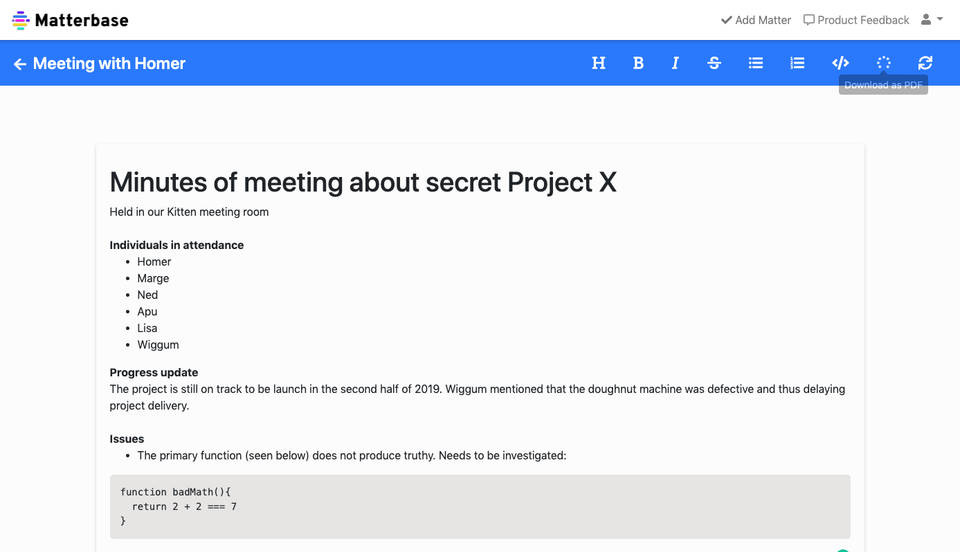Download the note as PDF
Screen dimensions: 960x552
(x=883, y=63)
